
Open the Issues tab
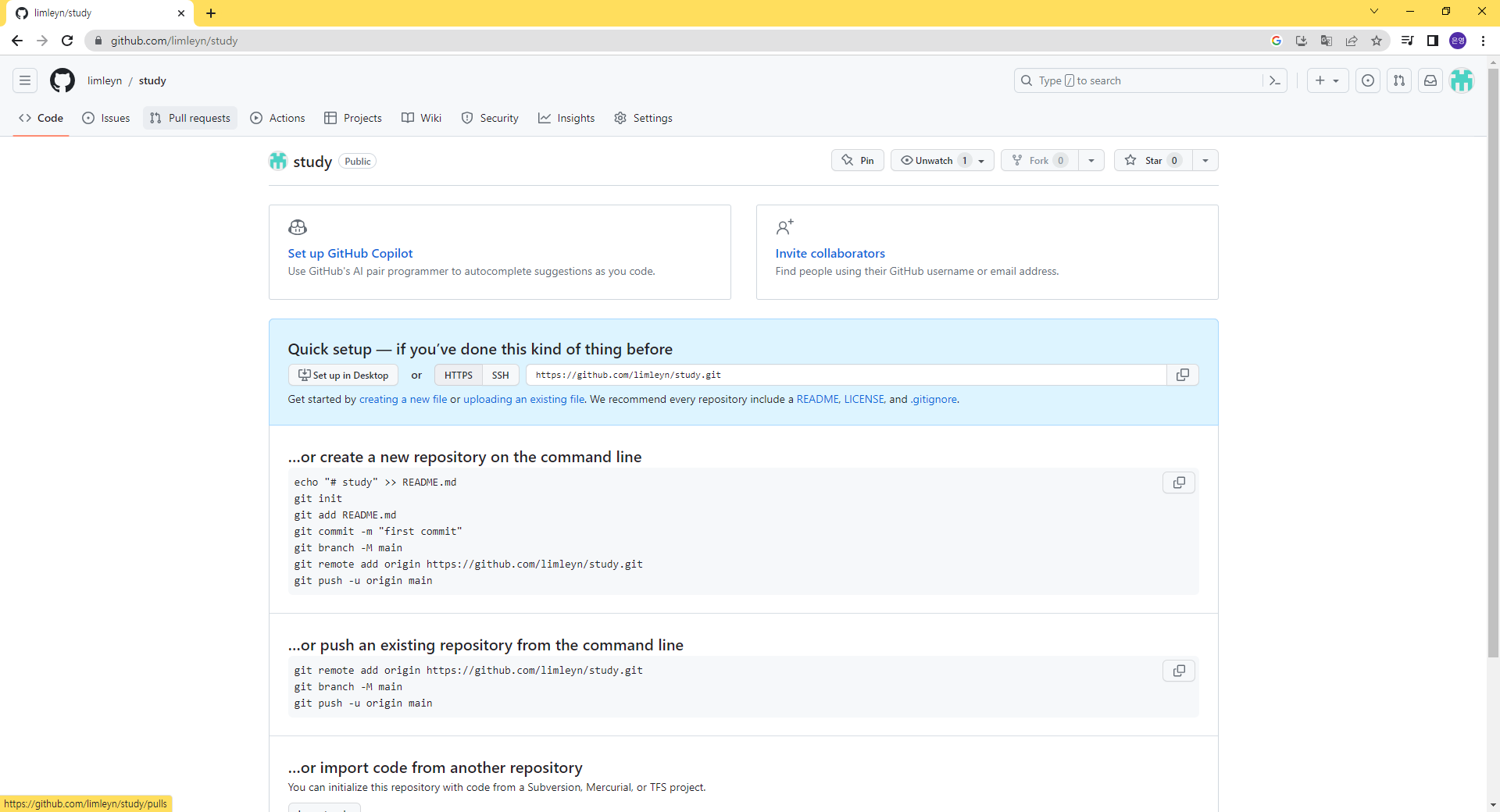[x=106, y=118]
